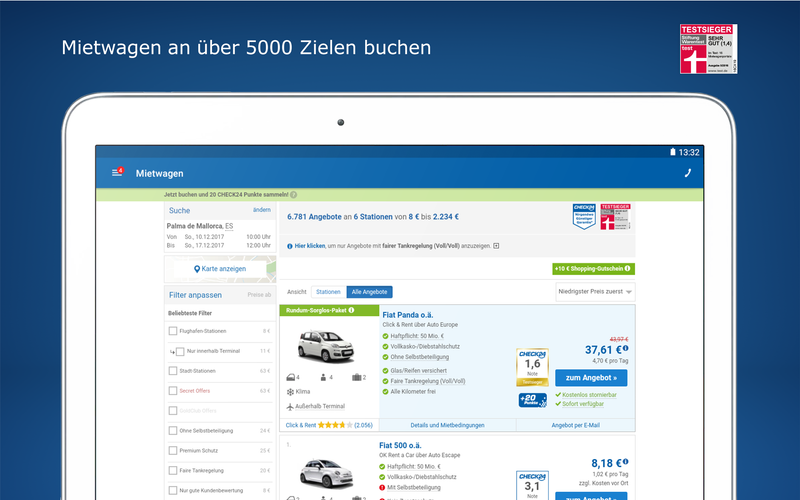Open the hamburger menu with notification badge
Image resolution: width=800 pixels, height=500 pixels.
[x=117, y=172]
